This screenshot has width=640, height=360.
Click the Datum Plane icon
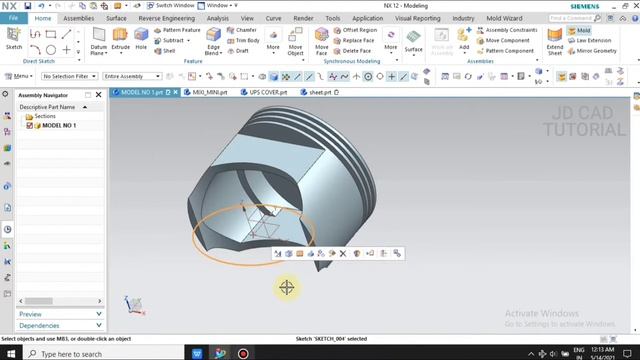tap(98, 35)
